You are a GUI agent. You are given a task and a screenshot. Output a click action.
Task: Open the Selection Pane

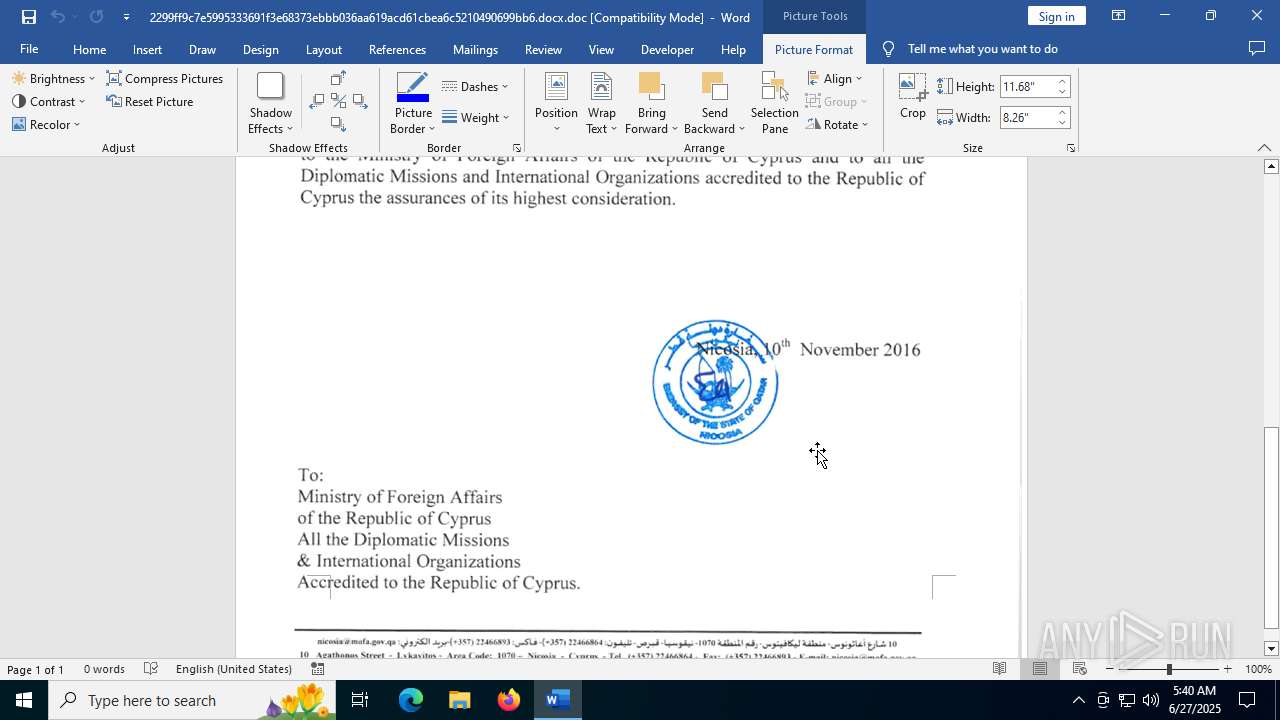pyautogui.click(x=775, y=103)
